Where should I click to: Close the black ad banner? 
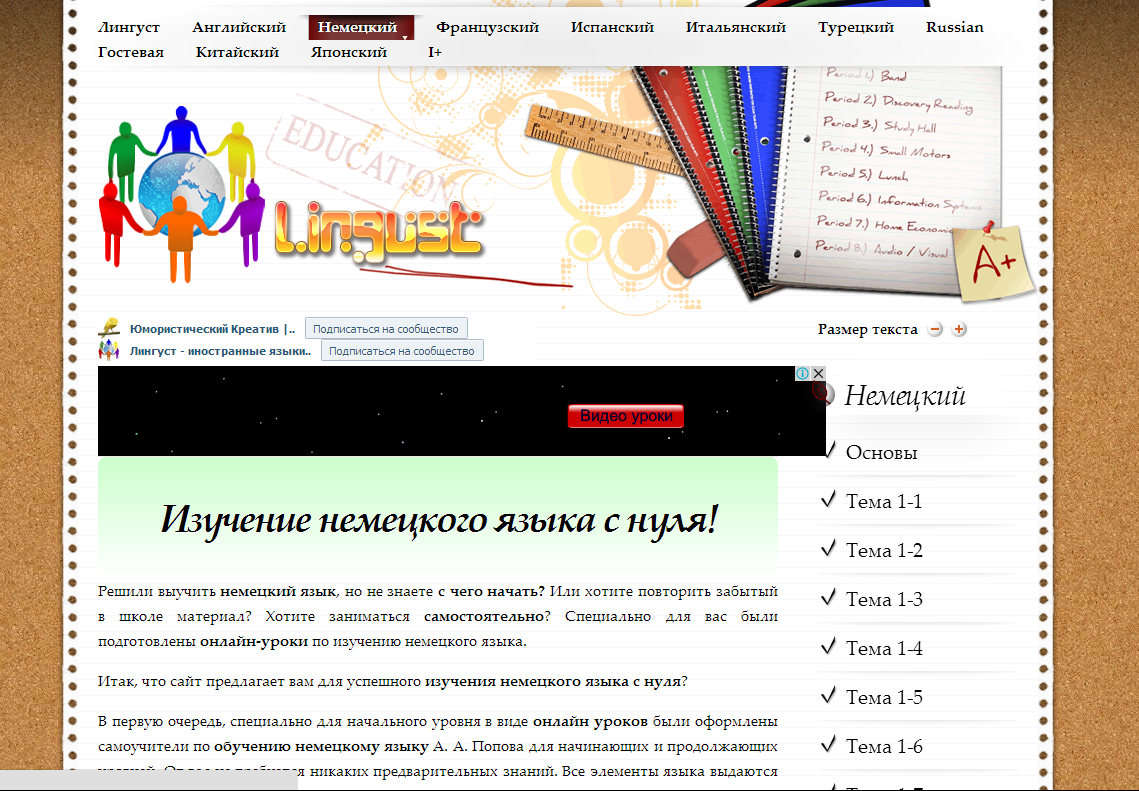coord(818,373)
